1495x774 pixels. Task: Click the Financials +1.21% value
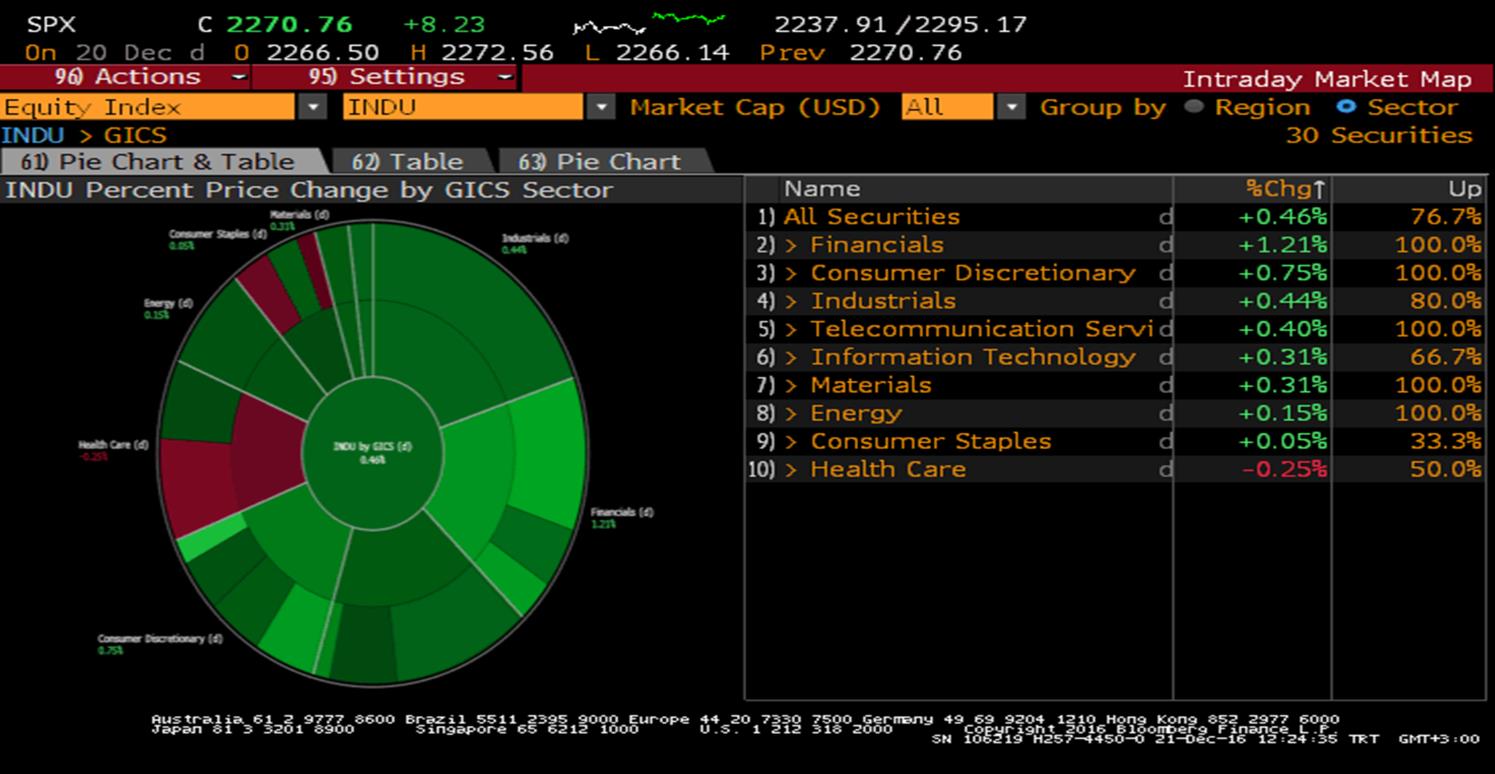pyautogui.click(x=1283, y=245)
